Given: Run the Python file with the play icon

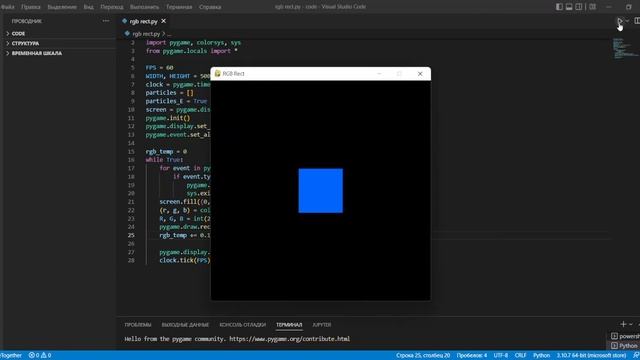Looking at the screenshot, I should [620, 21].
